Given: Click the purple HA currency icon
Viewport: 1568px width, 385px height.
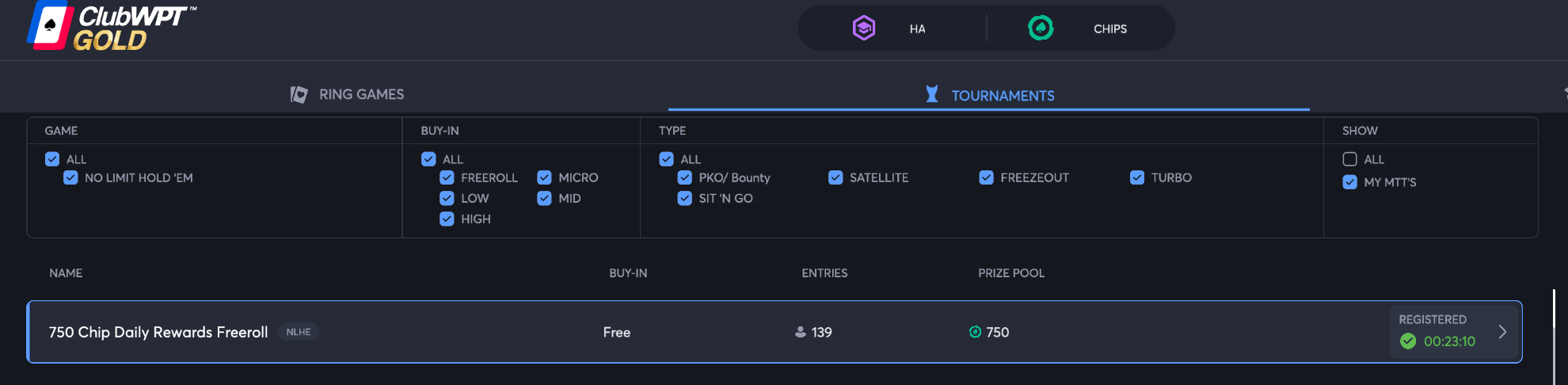Looking at the screenshot, I should [x=863, y=29].
